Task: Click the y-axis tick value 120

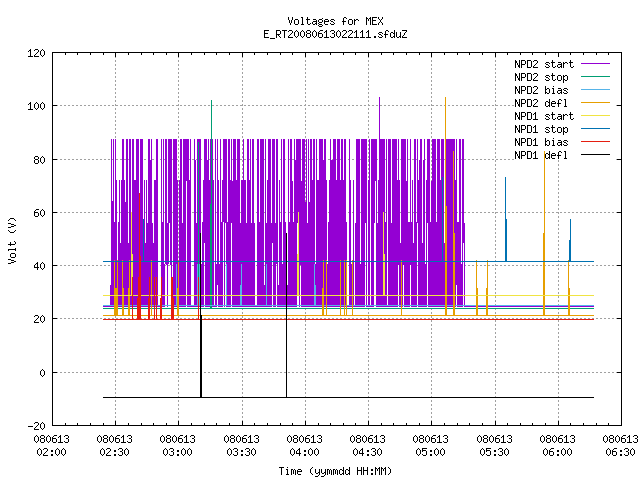Action: pos(36,53)
